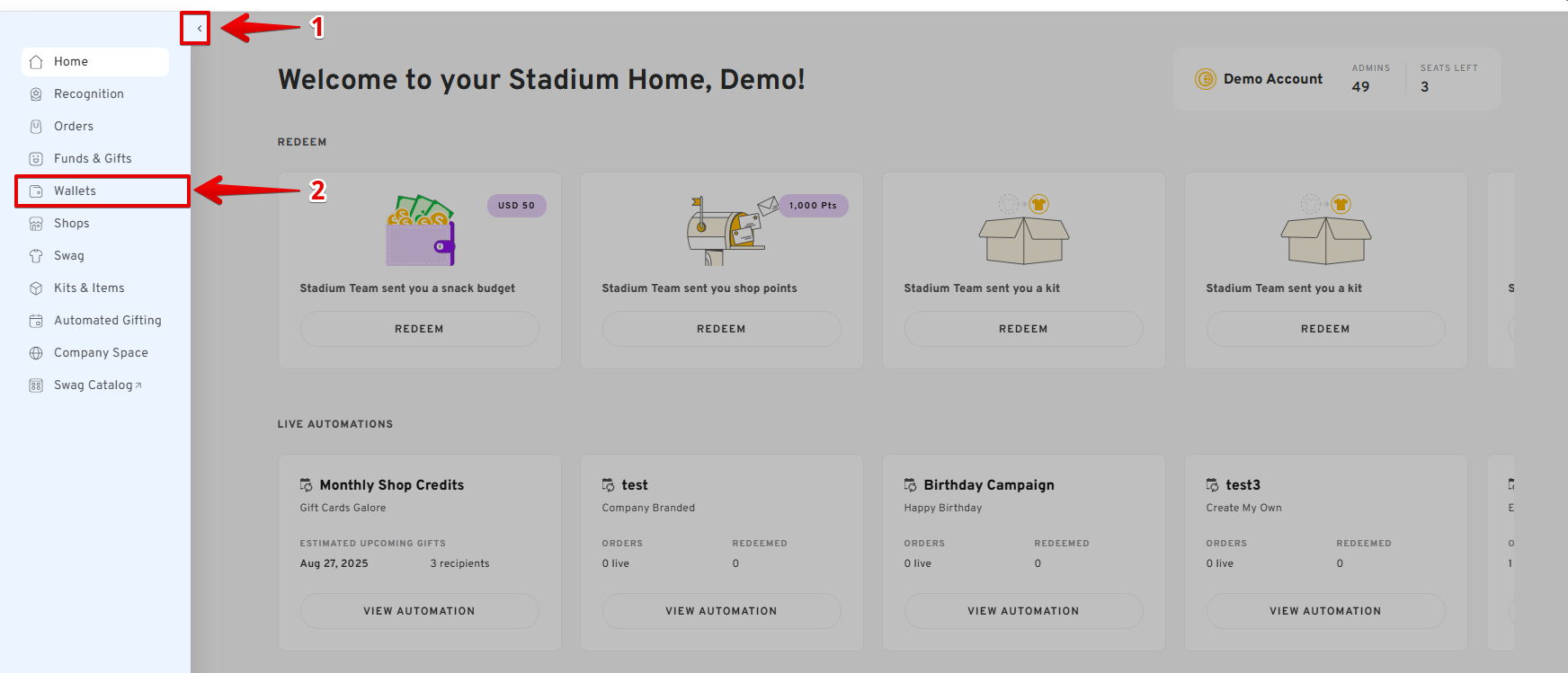1568x673 pixels.
Task: Open the Automated Gifting menu item
Action: tap(107, 321)
